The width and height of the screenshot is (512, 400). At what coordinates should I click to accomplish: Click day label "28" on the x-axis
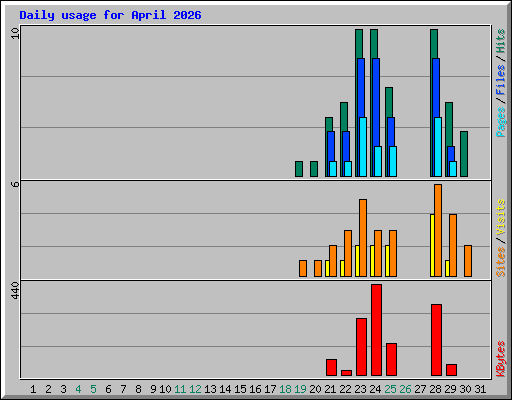[x=435, y=389]
